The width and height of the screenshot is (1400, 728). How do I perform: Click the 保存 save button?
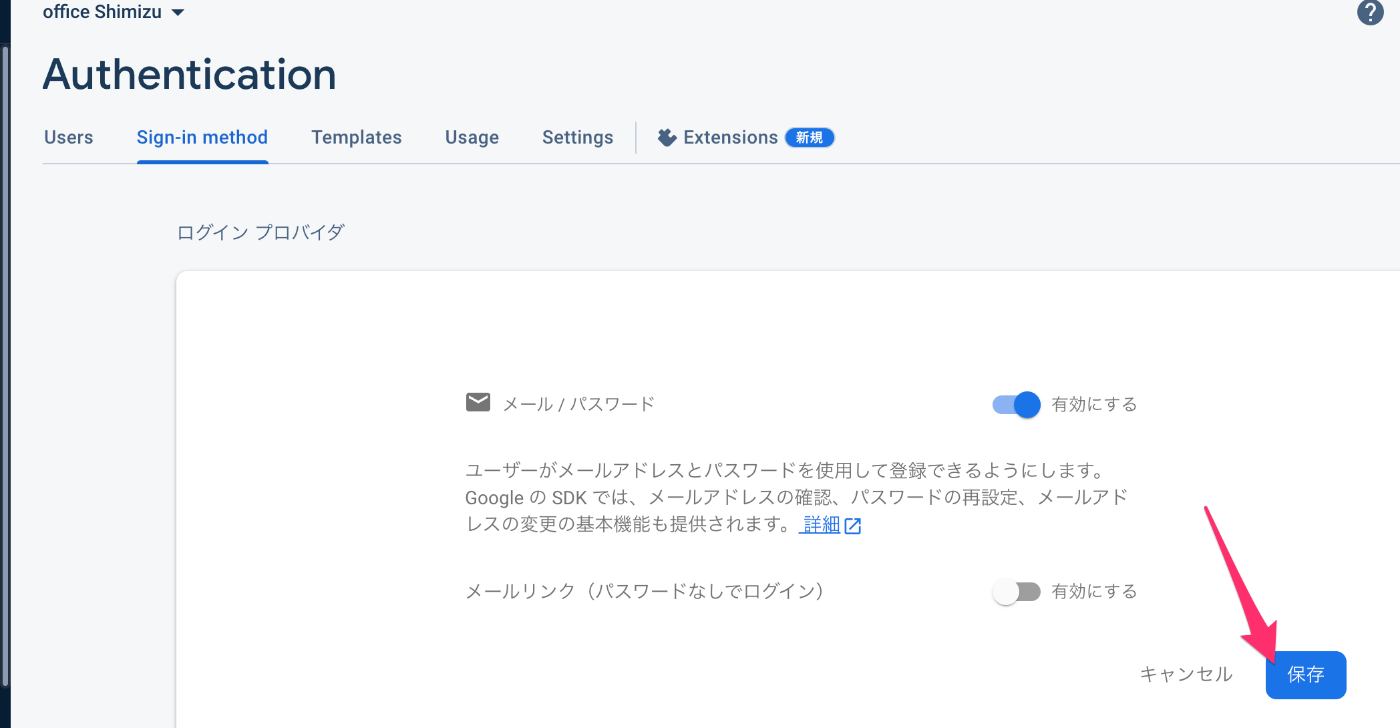[x=1306, y=675]
